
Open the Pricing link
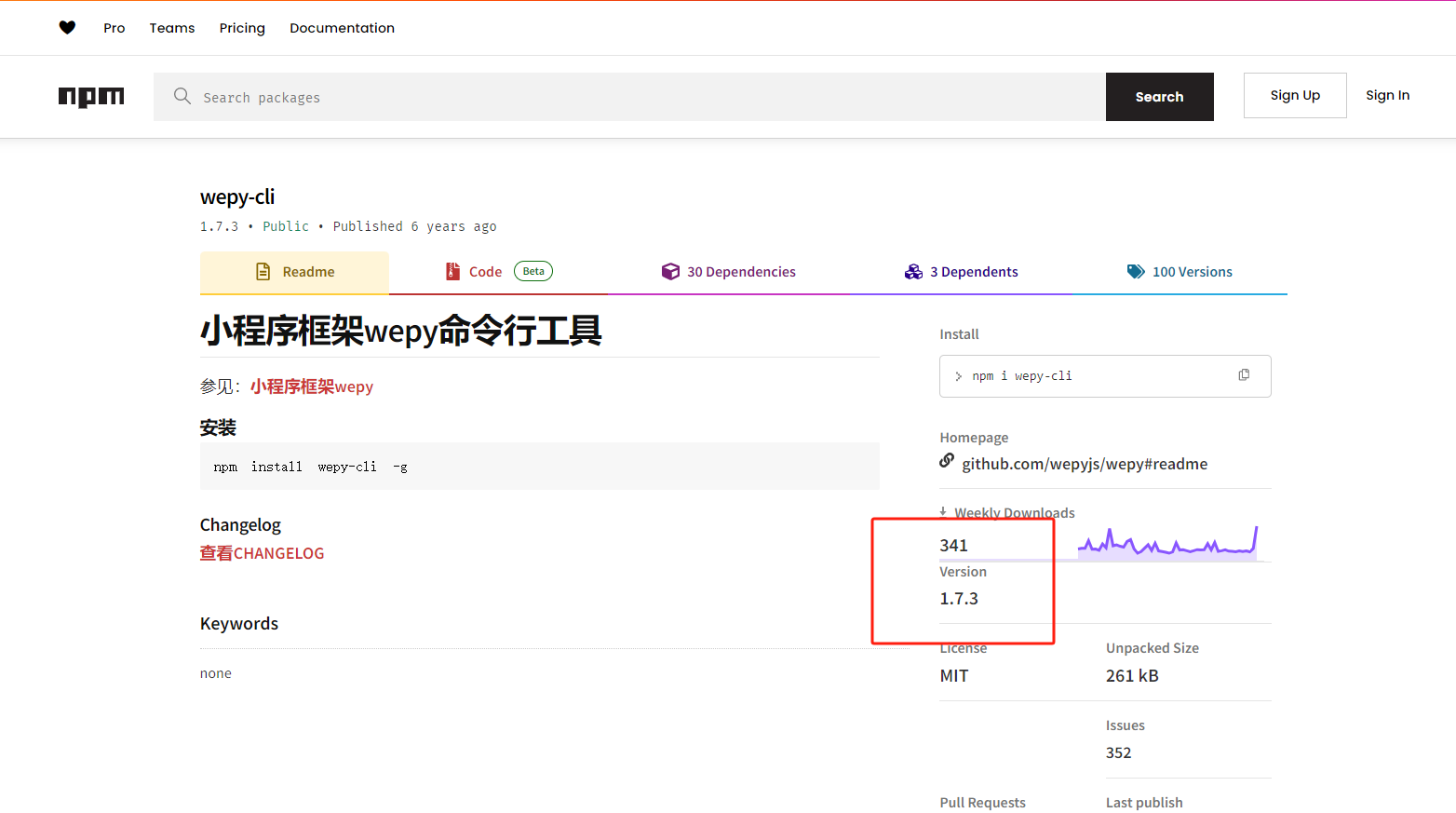pyautogui.click(x=242, y=28)
